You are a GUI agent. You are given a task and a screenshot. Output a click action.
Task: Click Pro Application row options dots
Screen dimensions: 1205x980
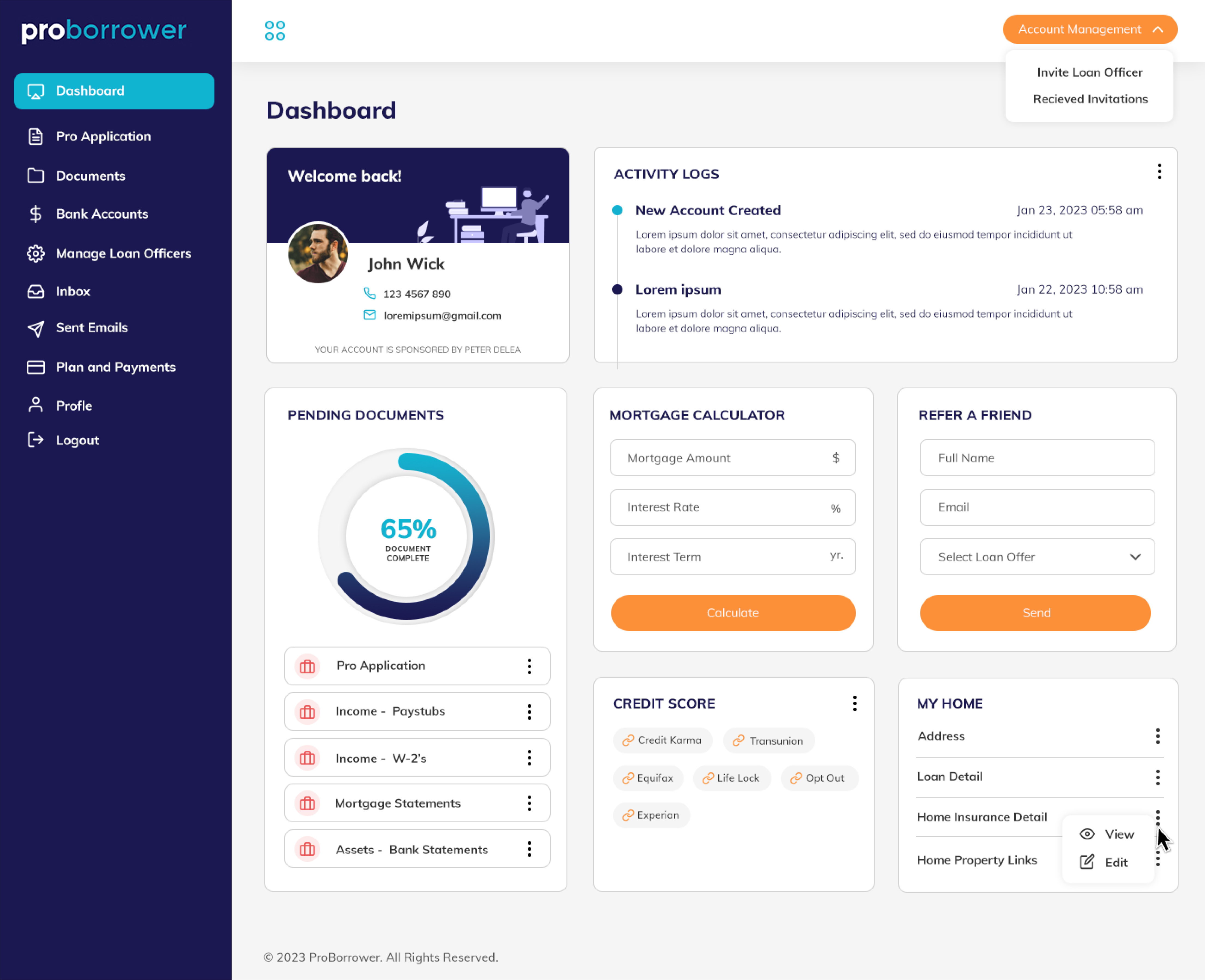529,666
